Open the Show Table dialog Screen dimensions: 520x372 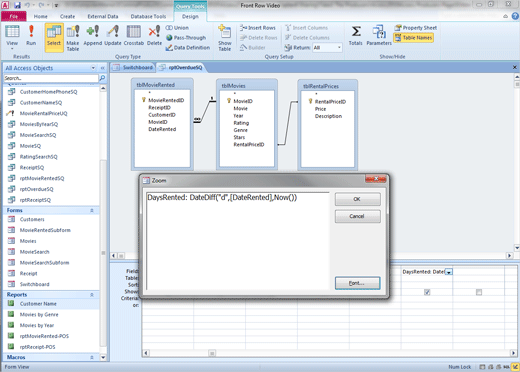click(x=225, y=37)
